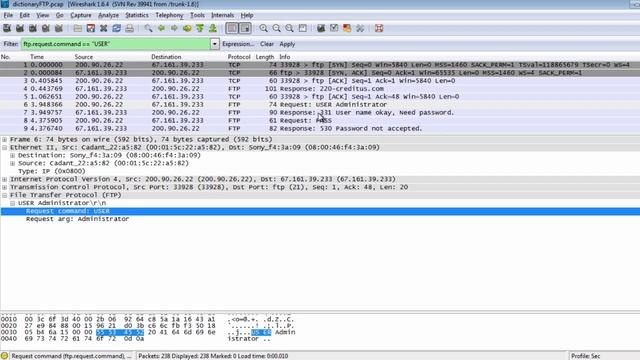Sort by the Protocol column header
Image resolution: width=640 pixels, height=360 pixels.
(239, 57)
